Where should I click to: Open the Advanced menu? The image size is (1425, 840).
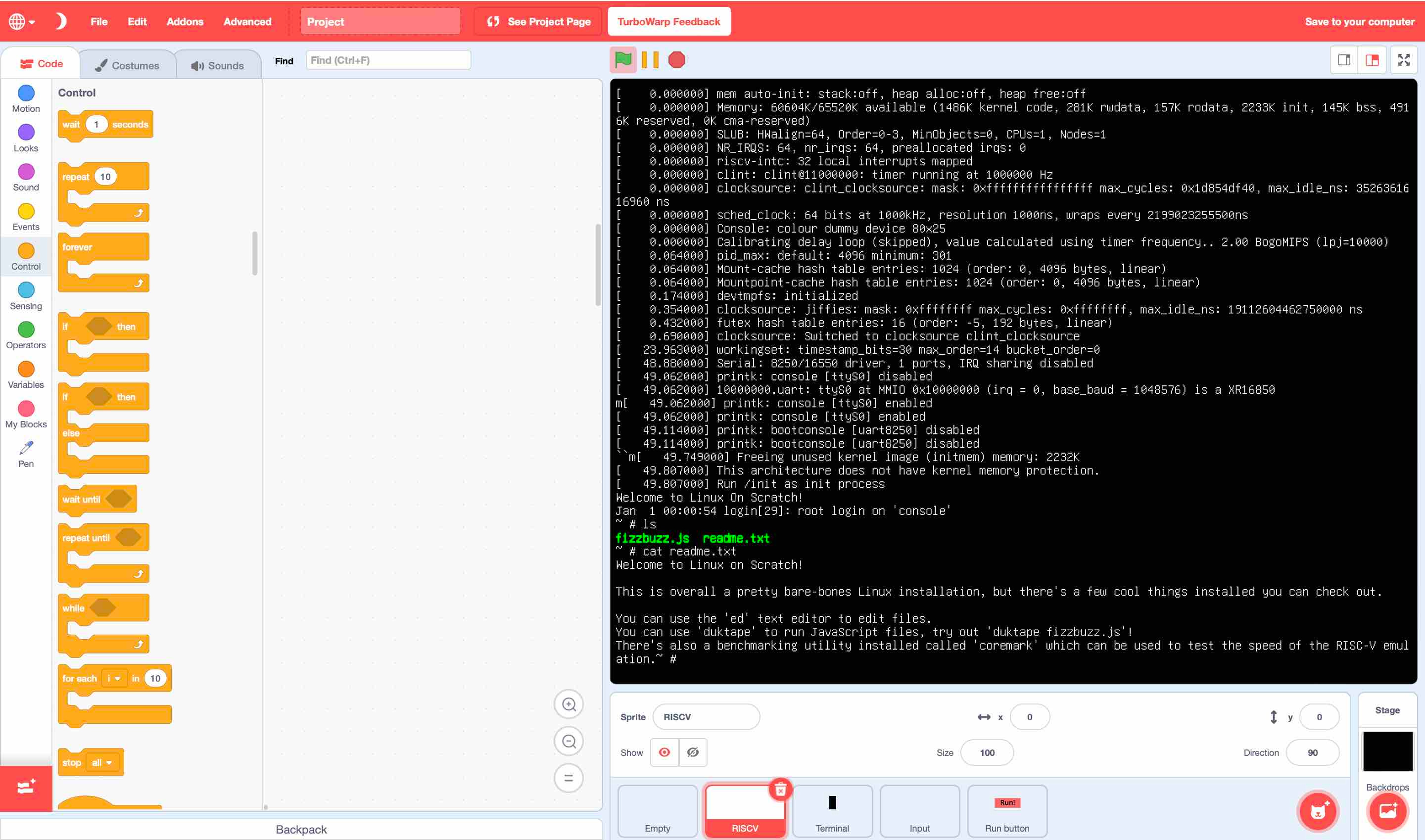[247, 21]
